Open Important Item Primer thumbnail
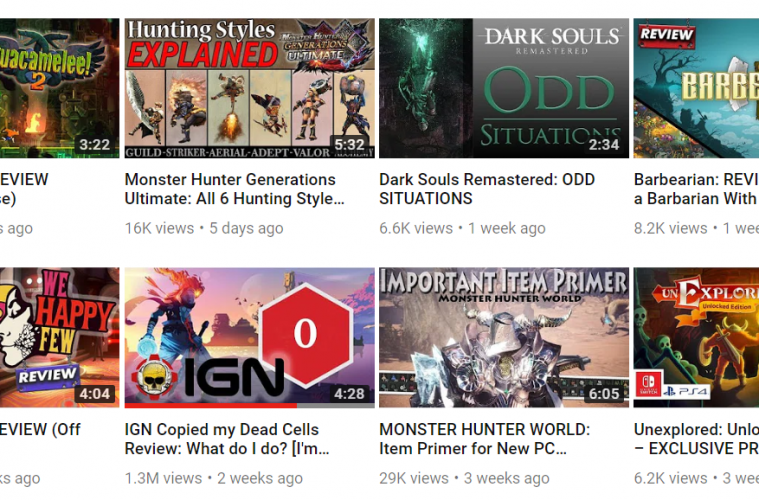 point(504,338)
